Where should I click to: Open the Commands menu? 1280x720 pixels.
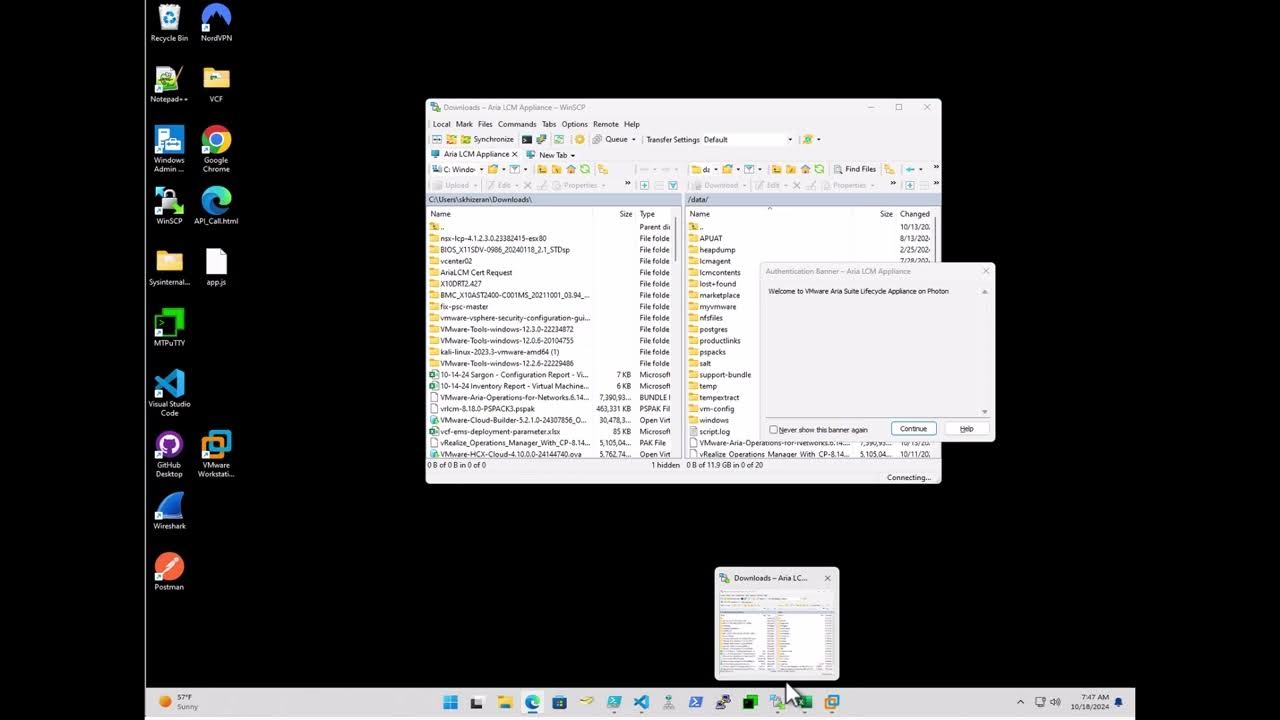[x=517, y=124]
